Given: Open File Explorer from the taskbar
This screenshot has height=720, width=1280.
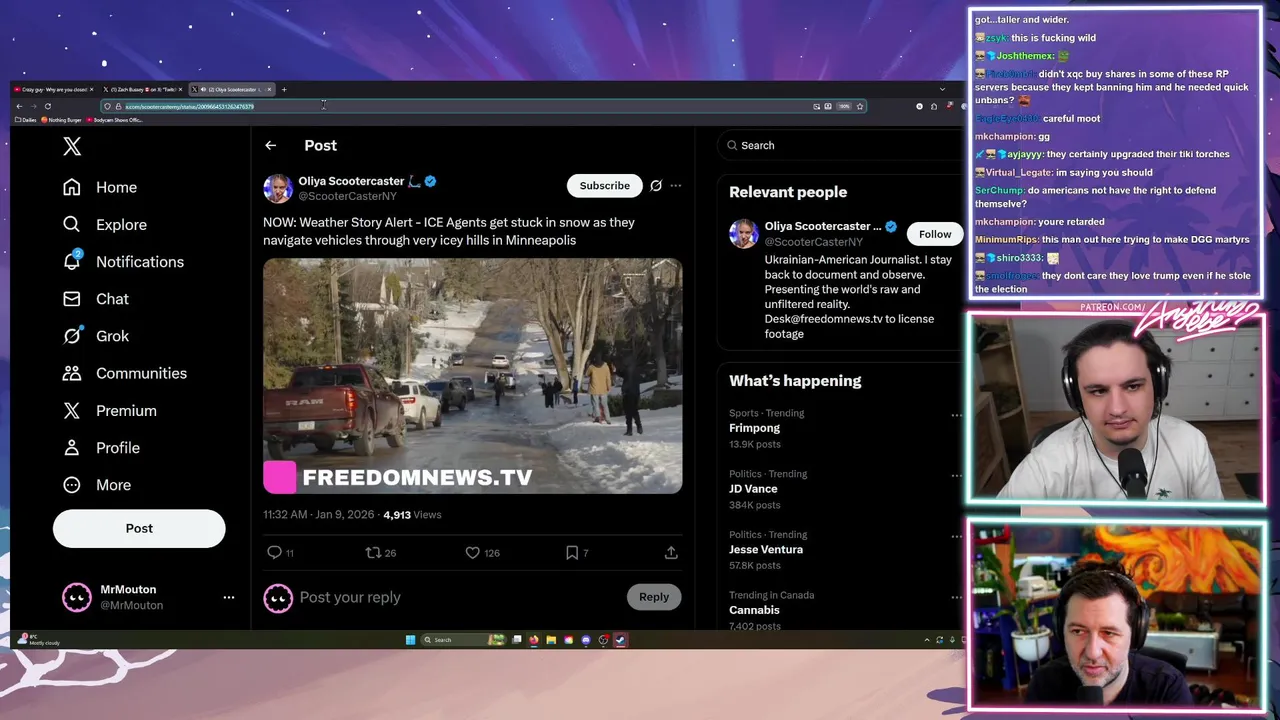Looking at the screenshot, I should 551,640.
